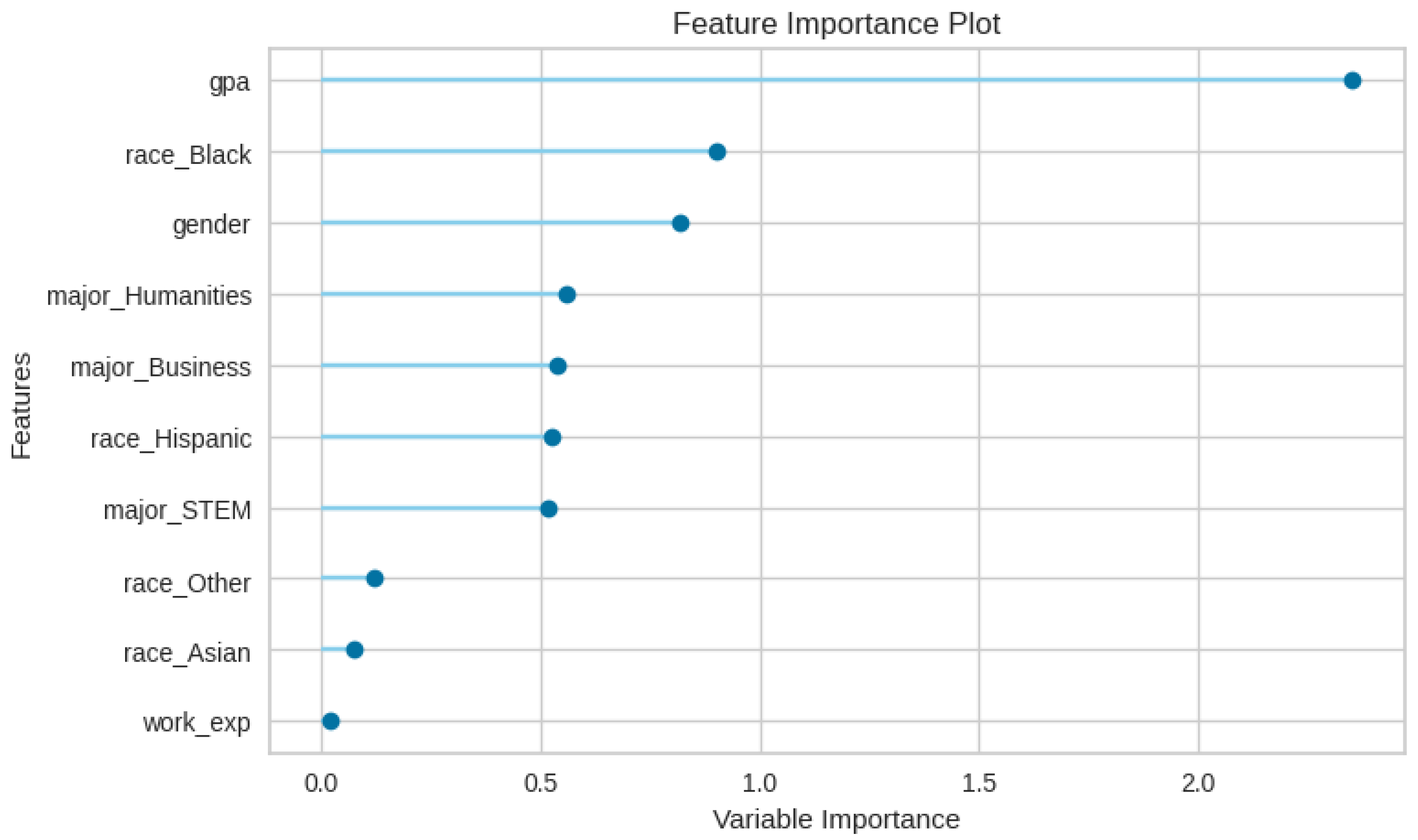Image resolution: width=1418 pixels, height=840 pixels.
Task: Pick the major_STEM data point dot
Action: [x=549, y=509]
